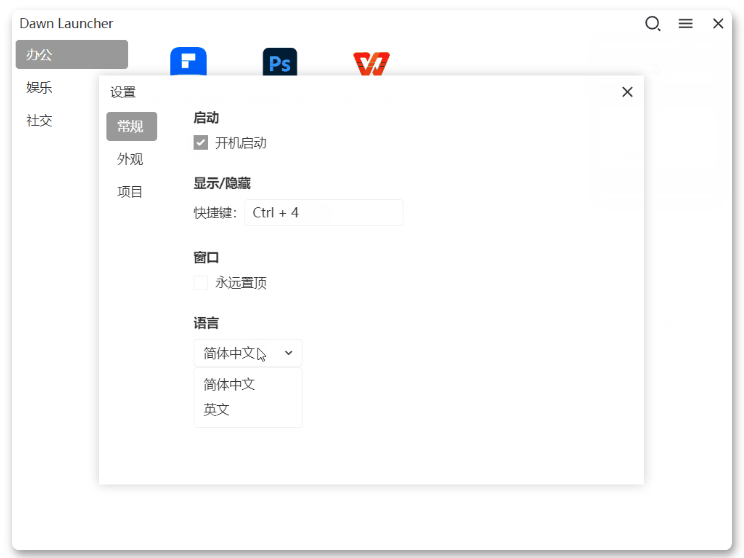This screenshot has width=744, height=558.
Task: Launch the Photoshop app icon
Action: coord(280,63)
